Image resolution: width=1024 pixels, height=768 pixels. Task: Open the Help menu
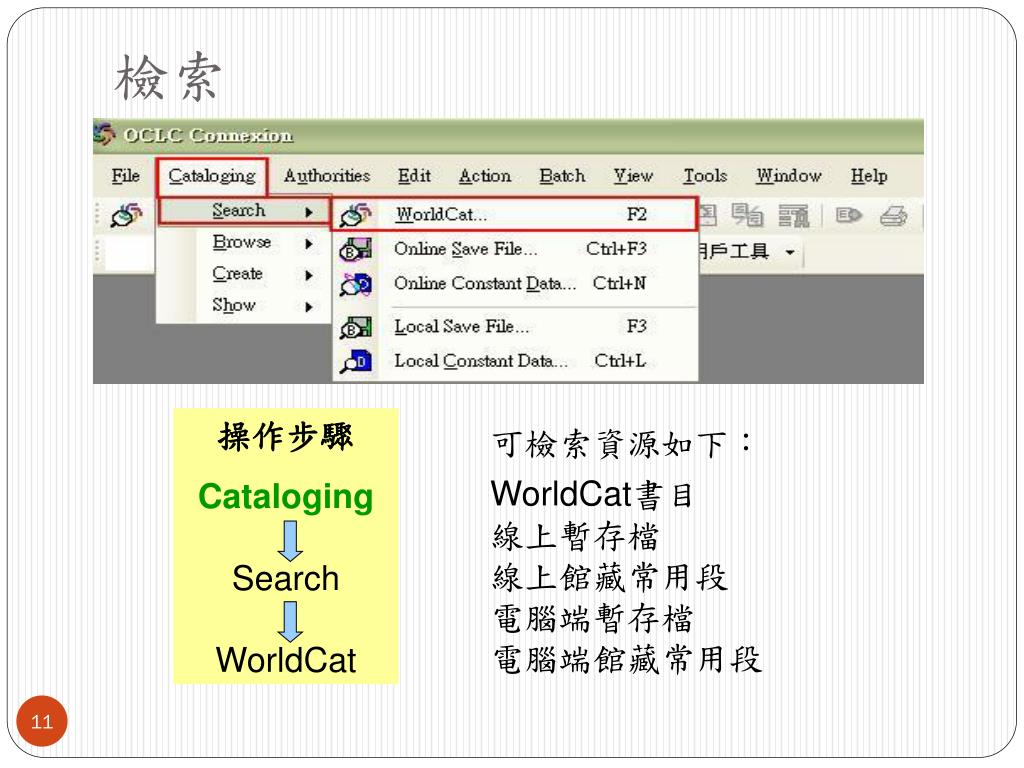click(x=869, y=176)
